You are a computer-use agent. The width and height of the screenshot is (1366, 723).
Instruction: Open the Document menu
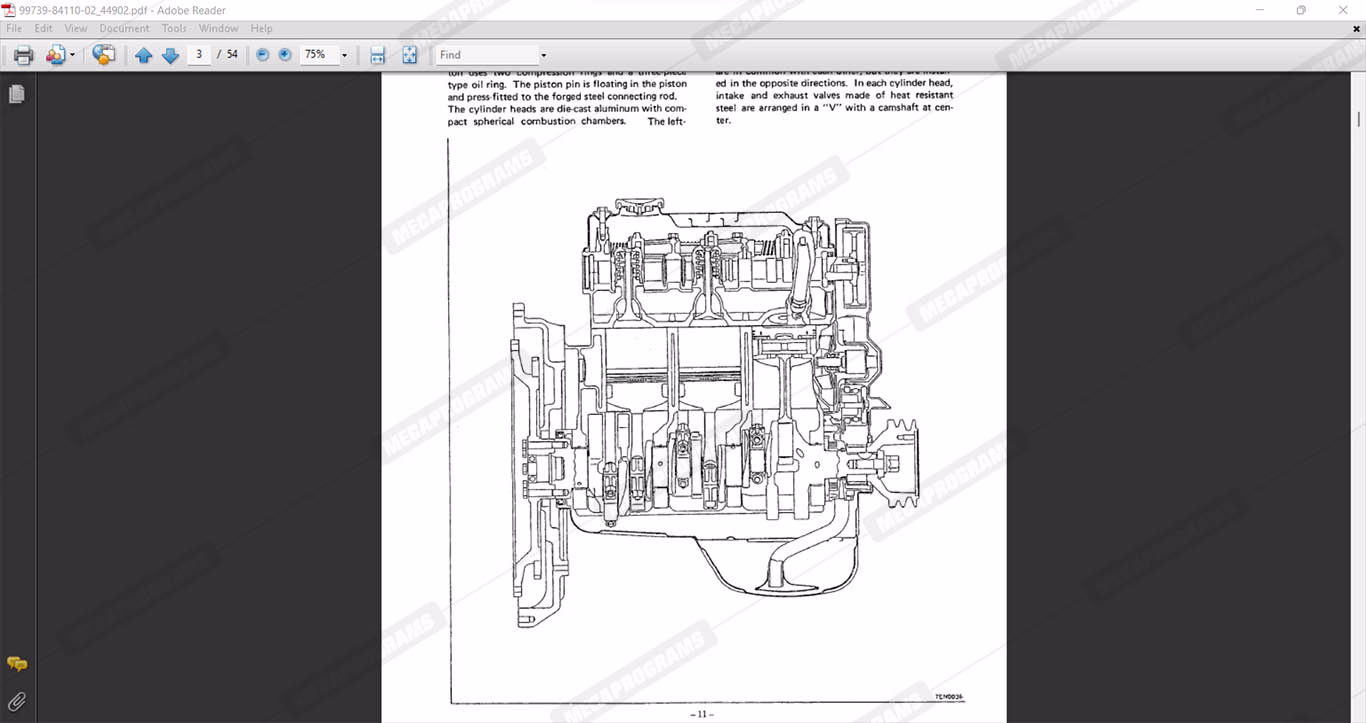(124, 29)
